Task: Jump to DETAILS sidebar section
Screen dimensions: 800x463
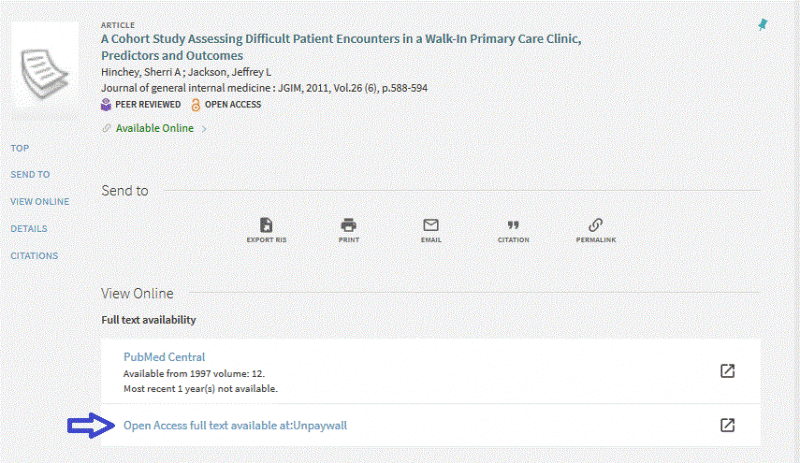Action: (x=29, y=229)
